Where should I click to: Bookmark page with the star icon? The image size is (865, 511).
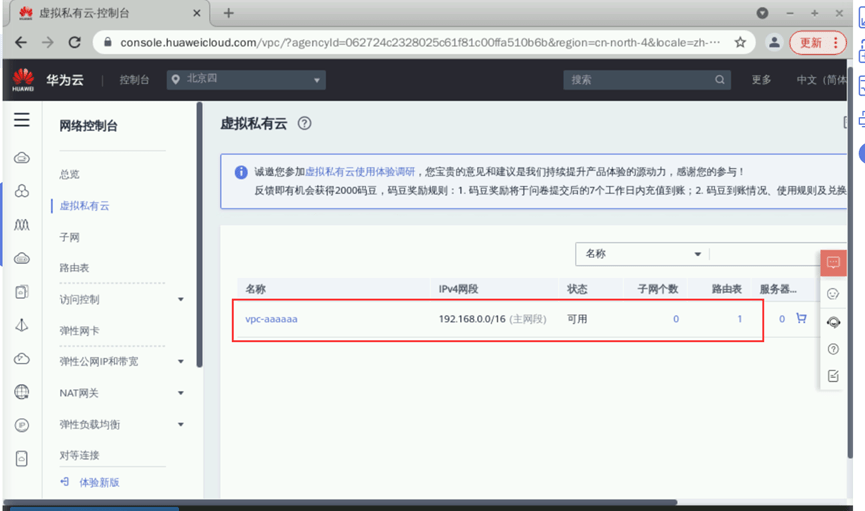740,42
